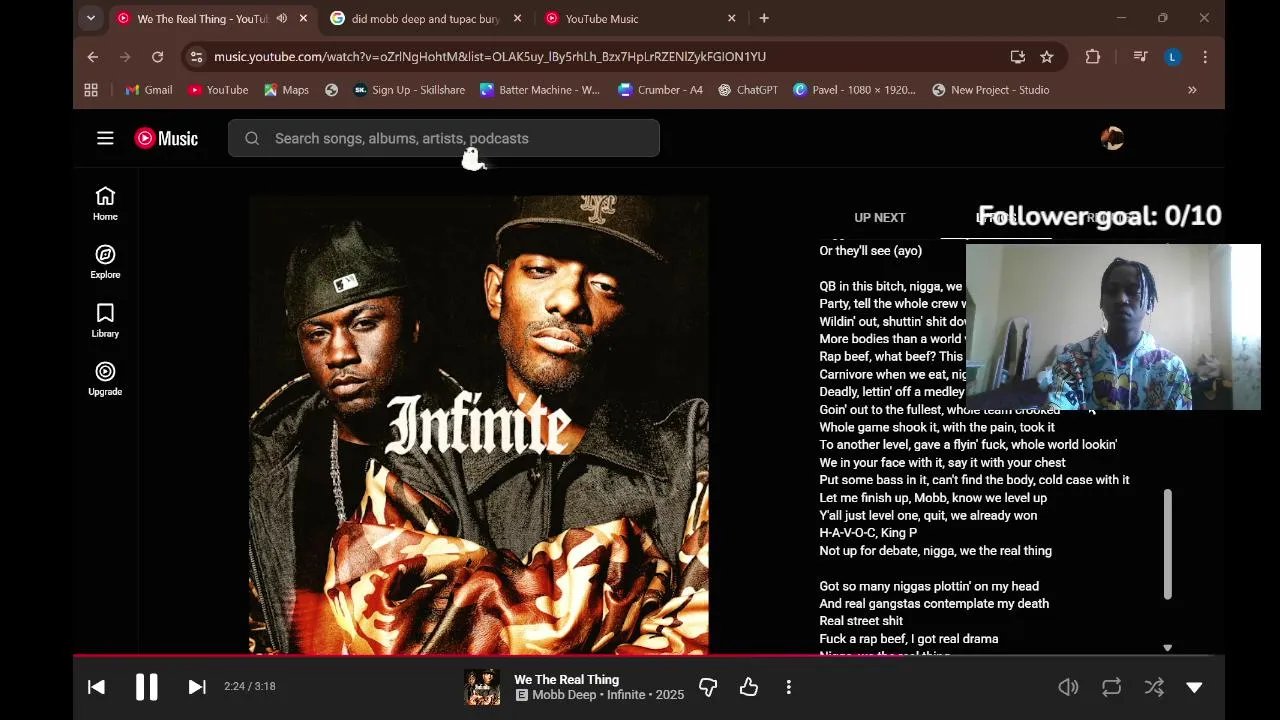Viewport: 1280px width, 720px height.
Task: Click the lyrics scroll down arrow
Action: click(x=1167, y=648)
